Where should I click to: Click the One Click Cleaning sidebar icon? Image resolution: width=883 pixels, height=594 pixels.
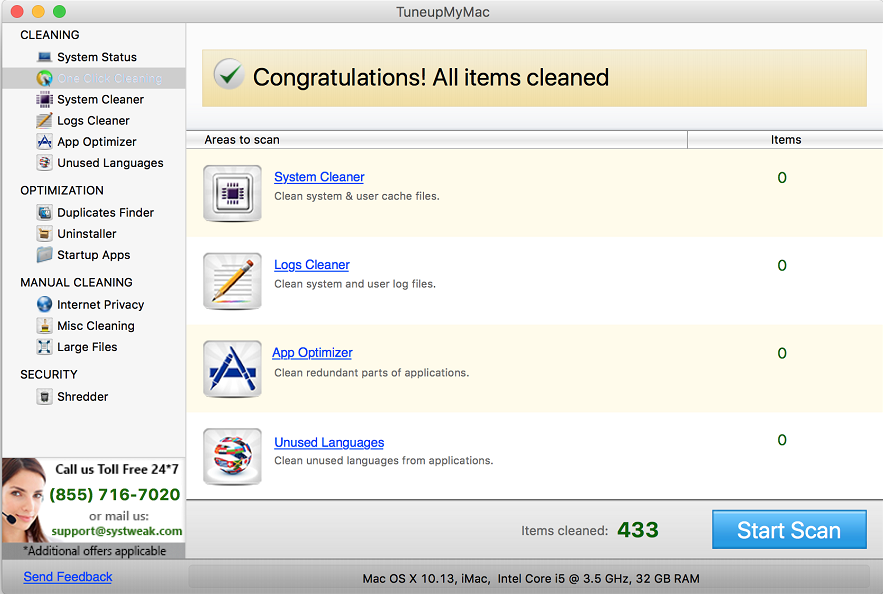pos(44,78)
